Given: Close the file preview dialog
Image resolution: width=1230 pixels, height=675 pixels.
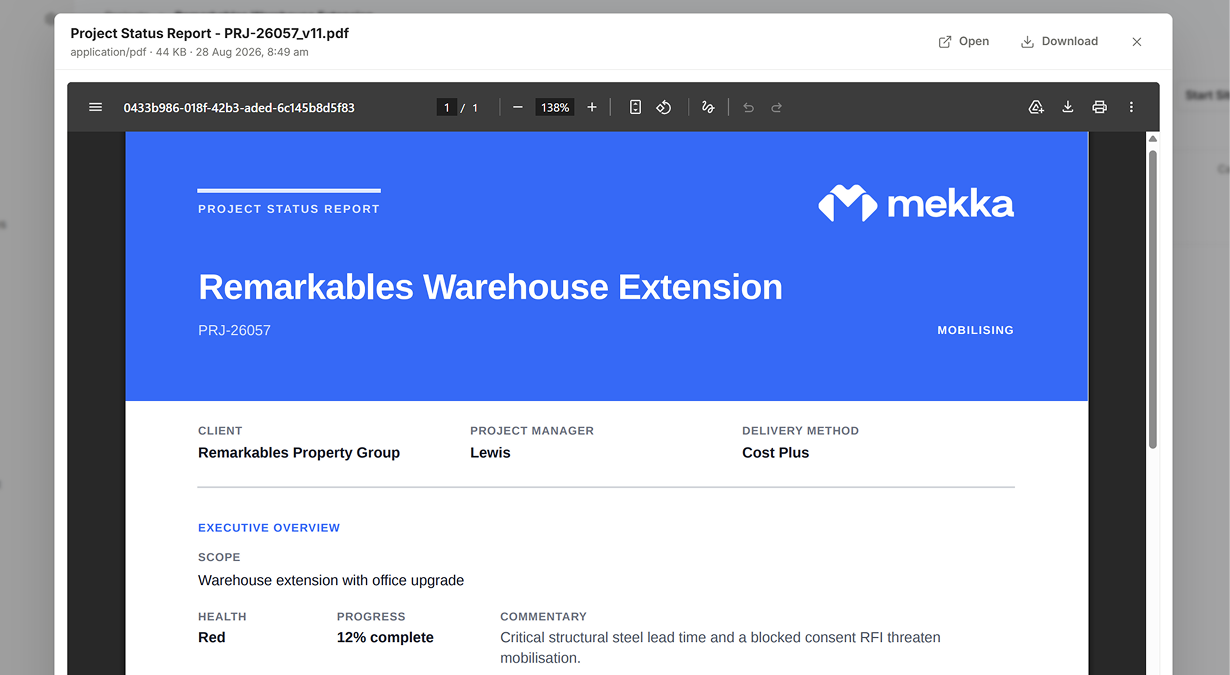Looking at the screenshot, I should point(1137,41).
